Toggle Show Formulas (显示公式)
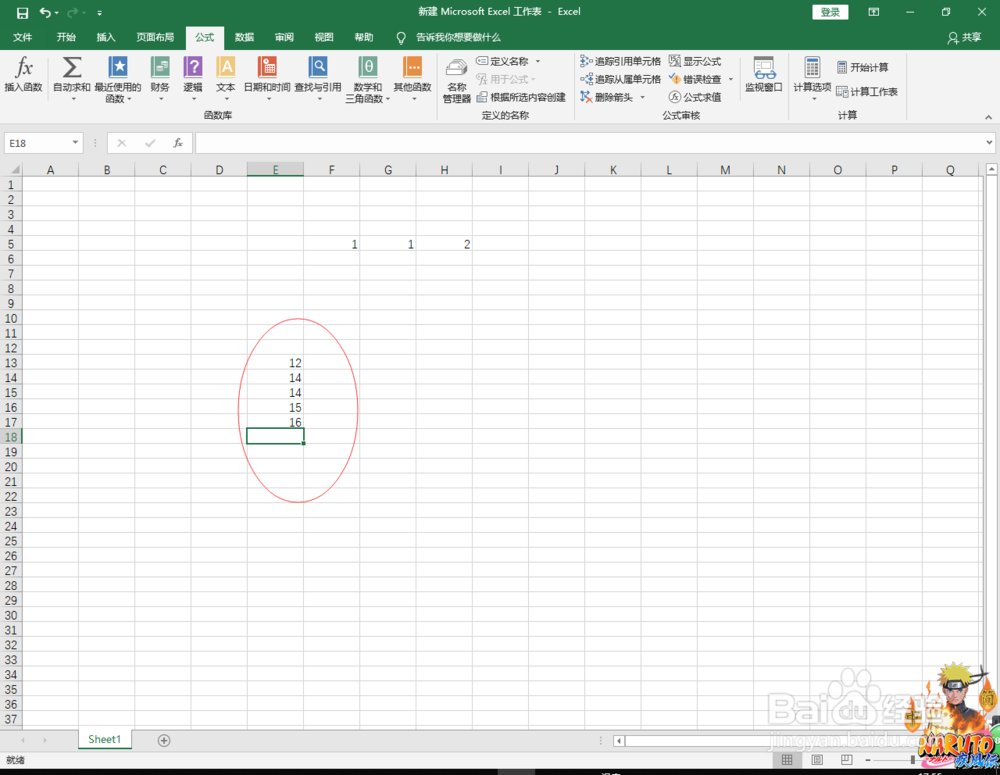Screen dimensions: 1000x775 pyautogui.click(x=695, y=61)
